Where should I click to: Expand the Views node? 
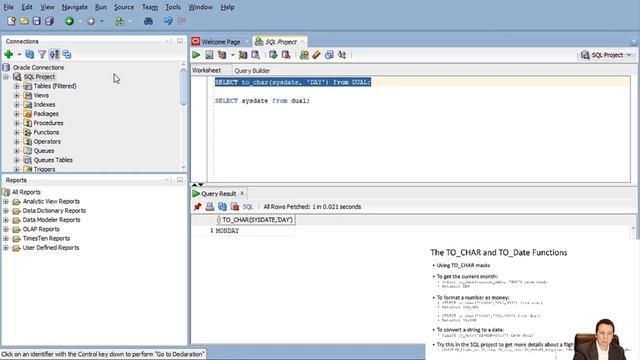pyautogui.click(x=17, y=95)
